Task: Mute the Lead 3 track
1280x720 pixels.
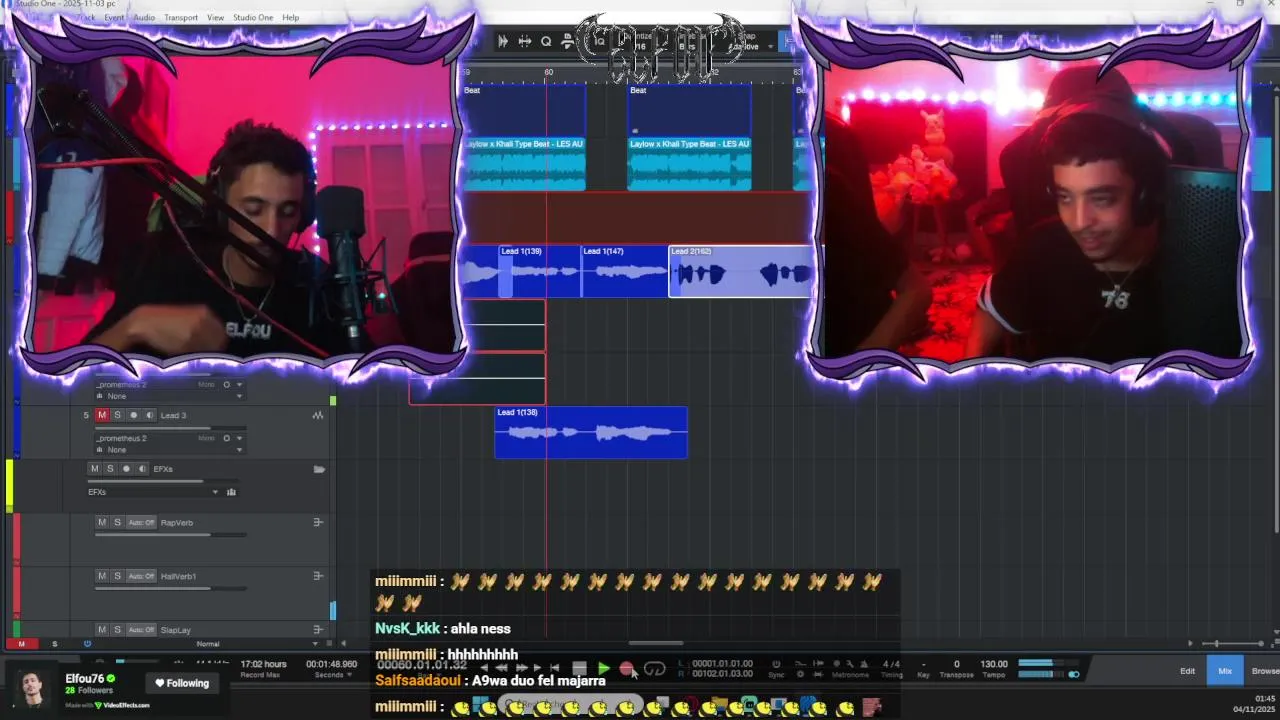Action: tap(101, 415)
